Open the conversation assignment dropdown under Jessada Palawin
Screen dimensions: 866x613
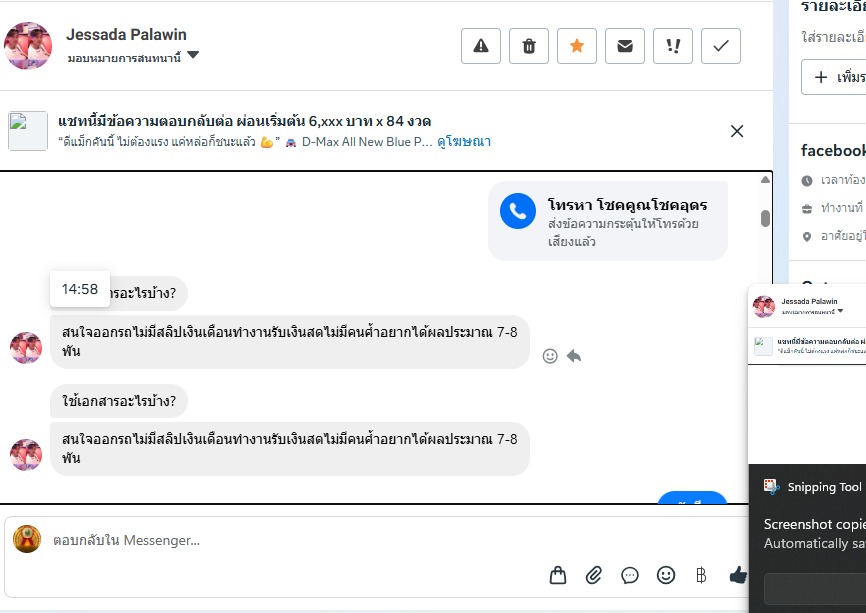point(193,56)
